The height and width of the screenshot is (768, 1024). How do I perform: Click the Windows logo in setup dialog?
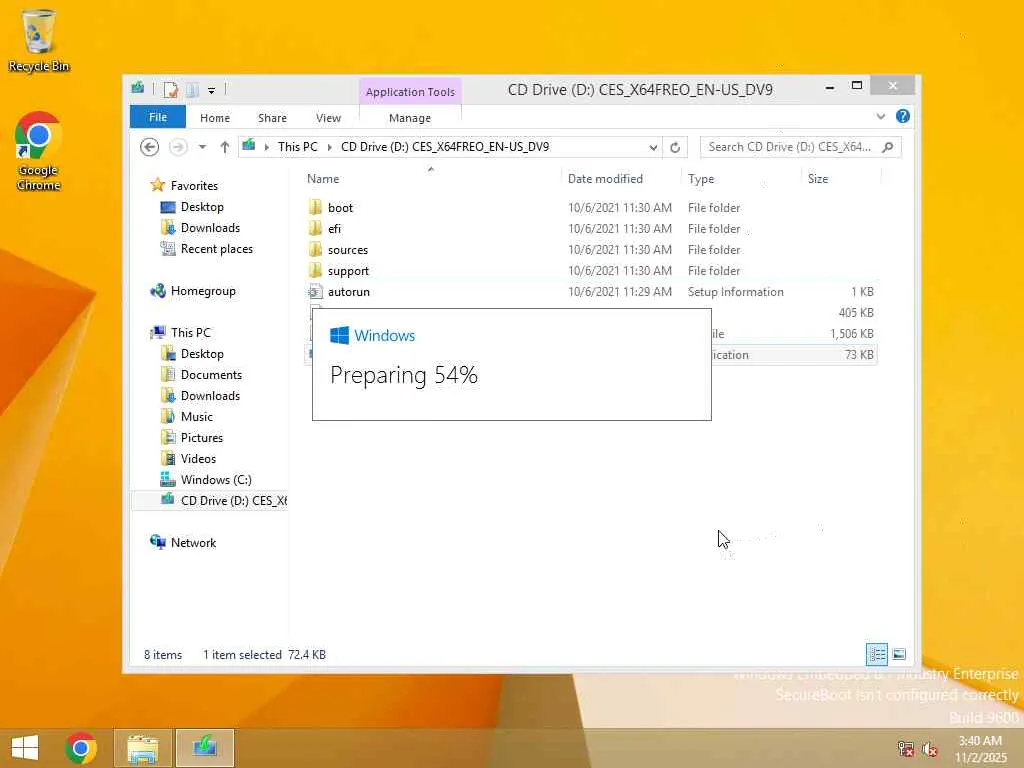340,335
